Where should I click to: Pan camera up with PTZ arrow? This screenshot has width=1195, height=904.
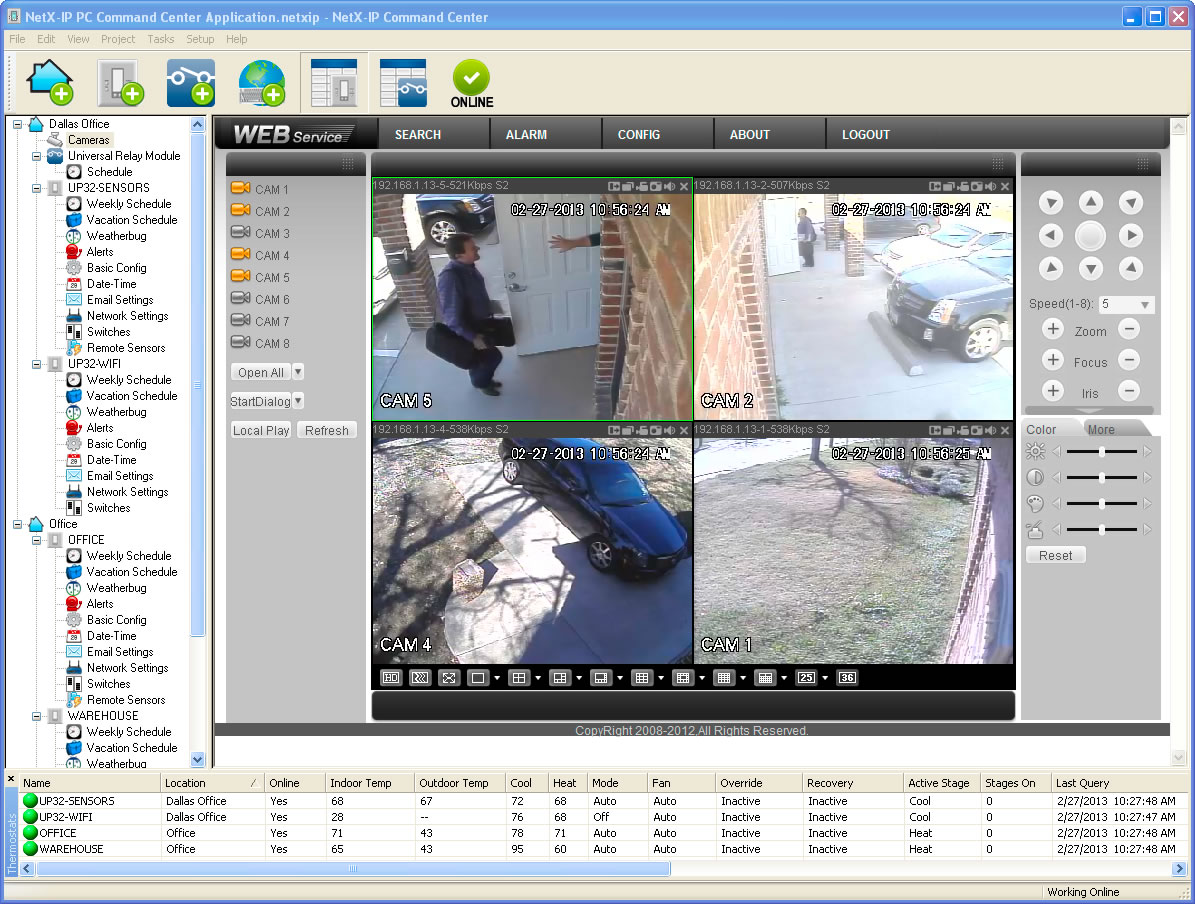click(1091, 202)
